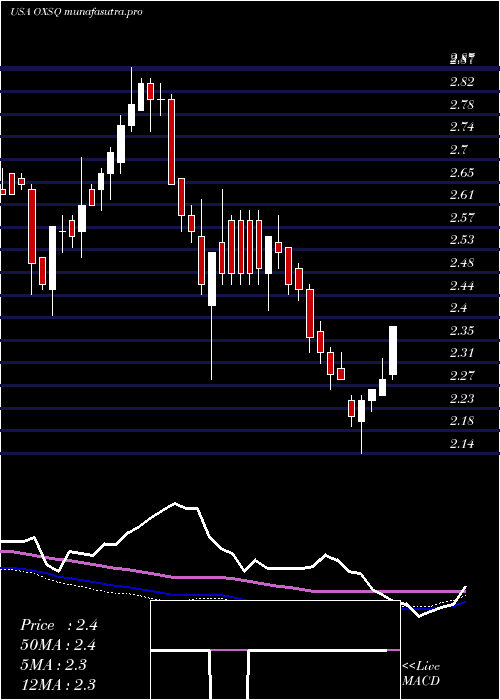Select the 2.53 price axis label

point(462,240)
